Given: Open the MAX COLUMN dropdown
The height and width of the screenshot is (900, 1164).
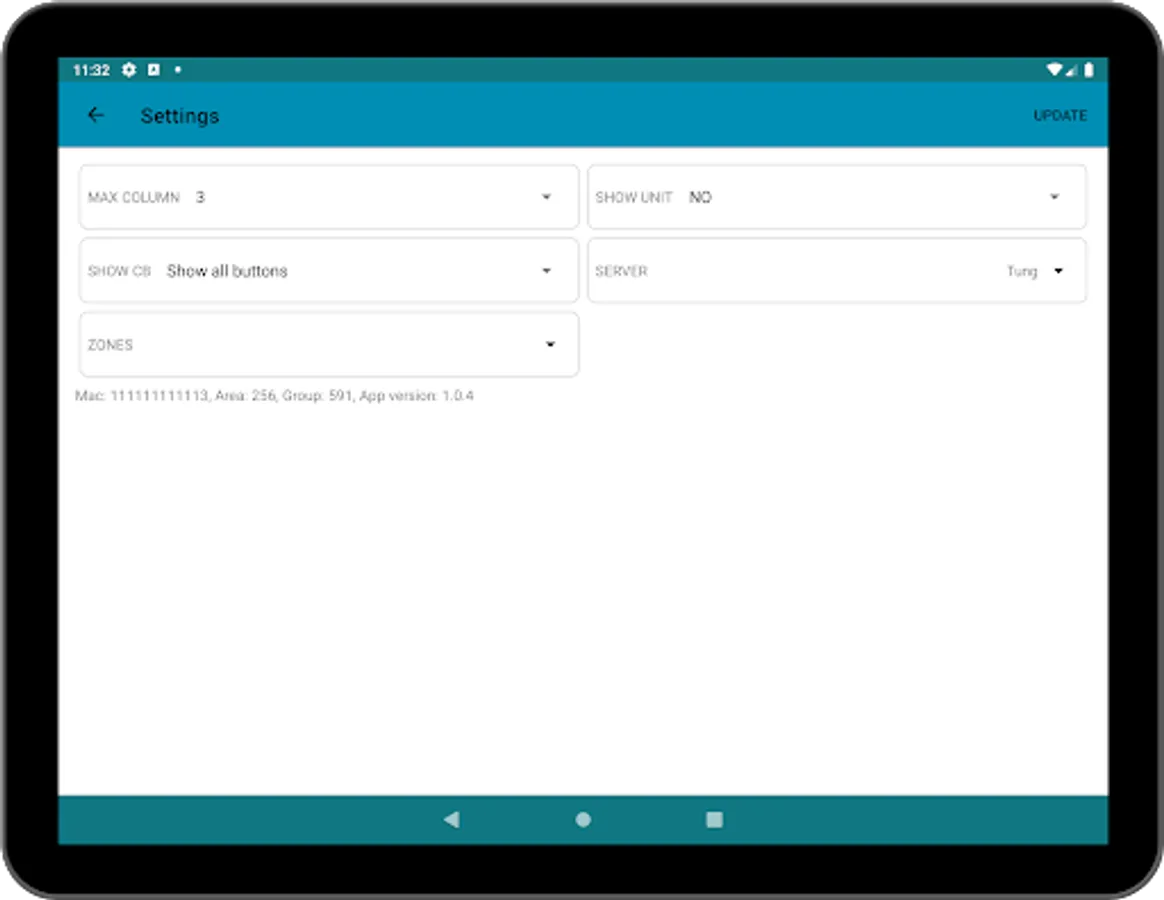Looking at the screenshot, I should coord(329,197).
